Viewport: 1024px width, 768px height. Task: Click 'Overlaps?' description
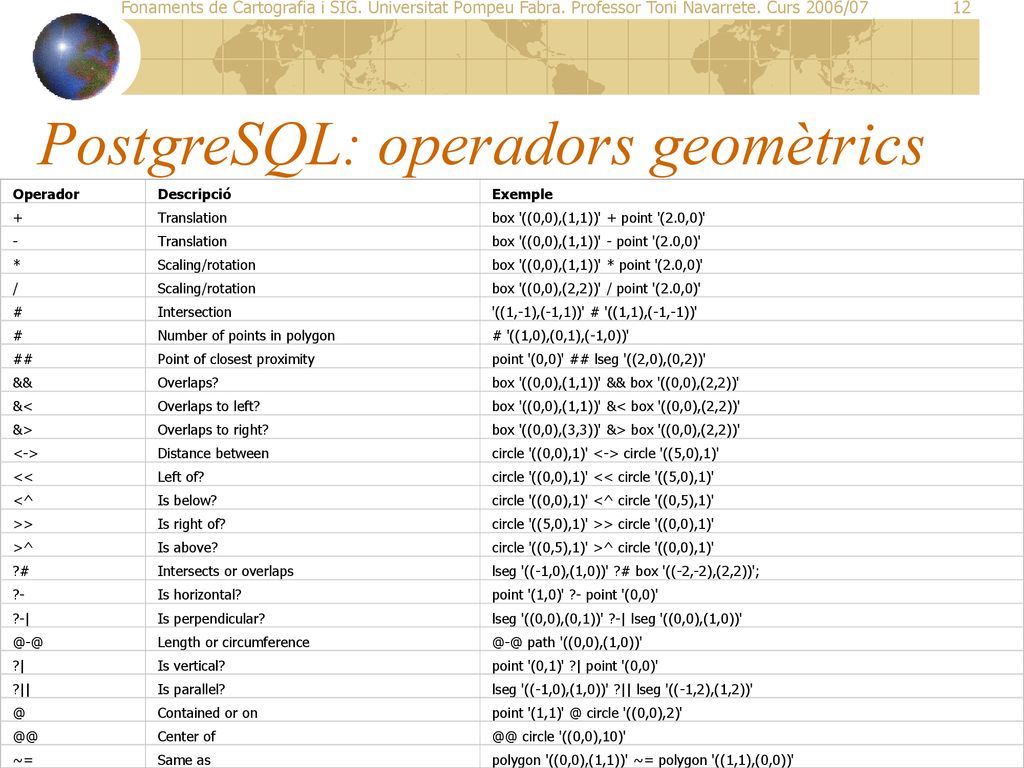pos(187,383)
